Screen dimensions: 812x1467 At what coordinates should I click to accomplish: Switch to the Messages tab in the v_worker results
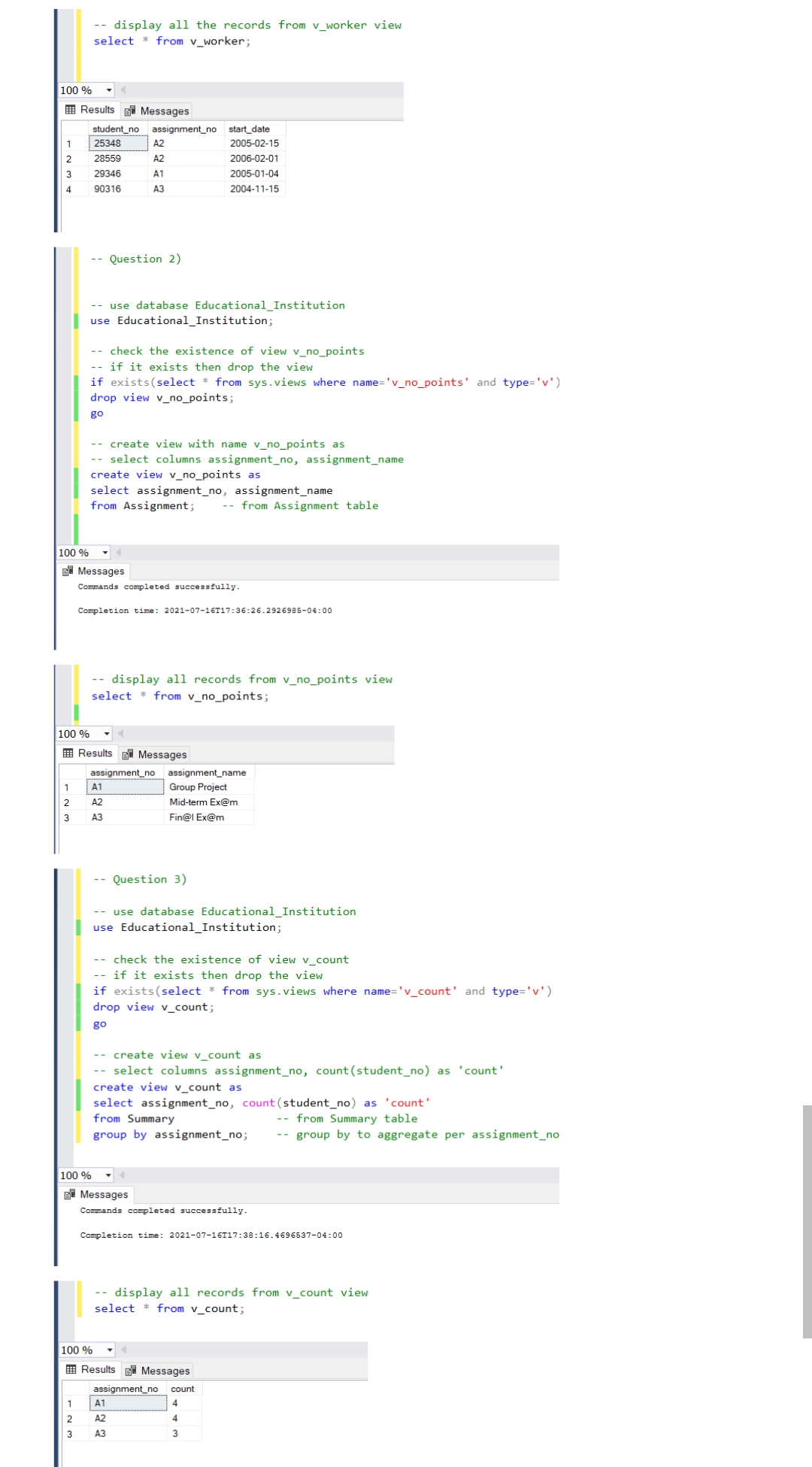[157, 111]
